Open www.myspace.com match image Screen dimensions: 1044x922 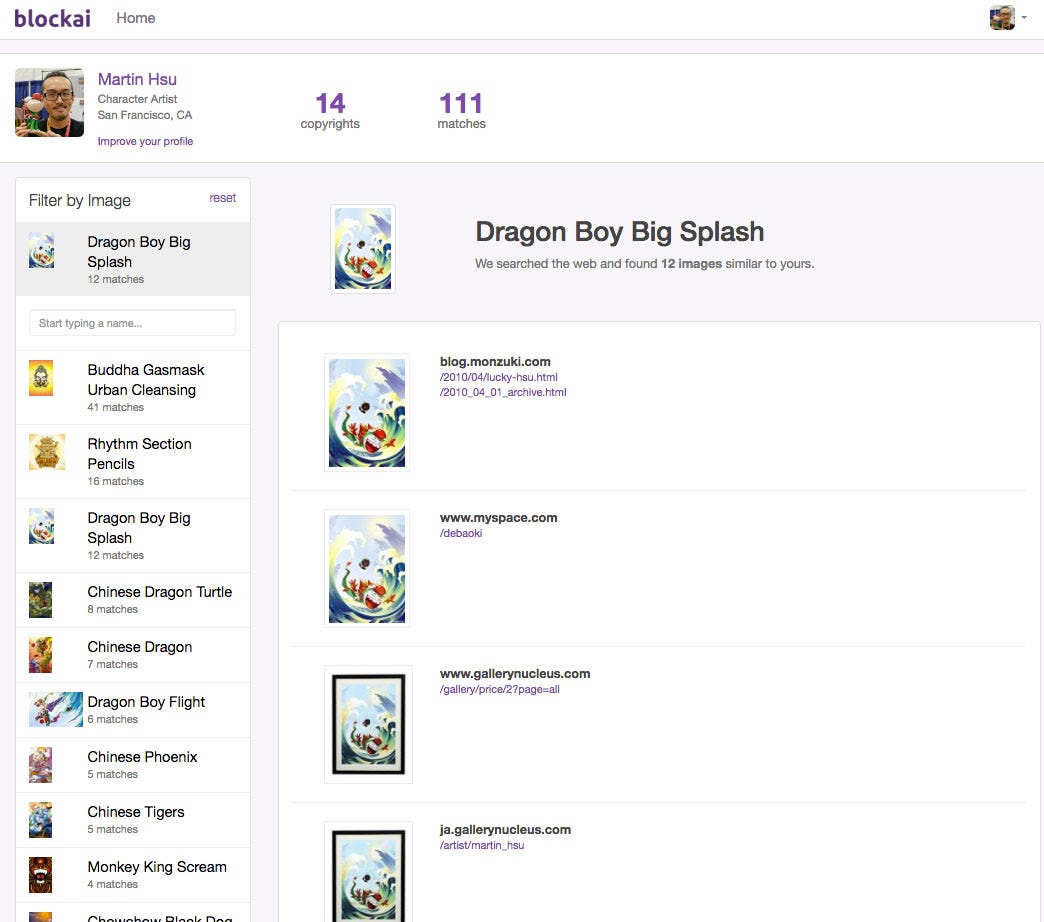click(367, 569)
